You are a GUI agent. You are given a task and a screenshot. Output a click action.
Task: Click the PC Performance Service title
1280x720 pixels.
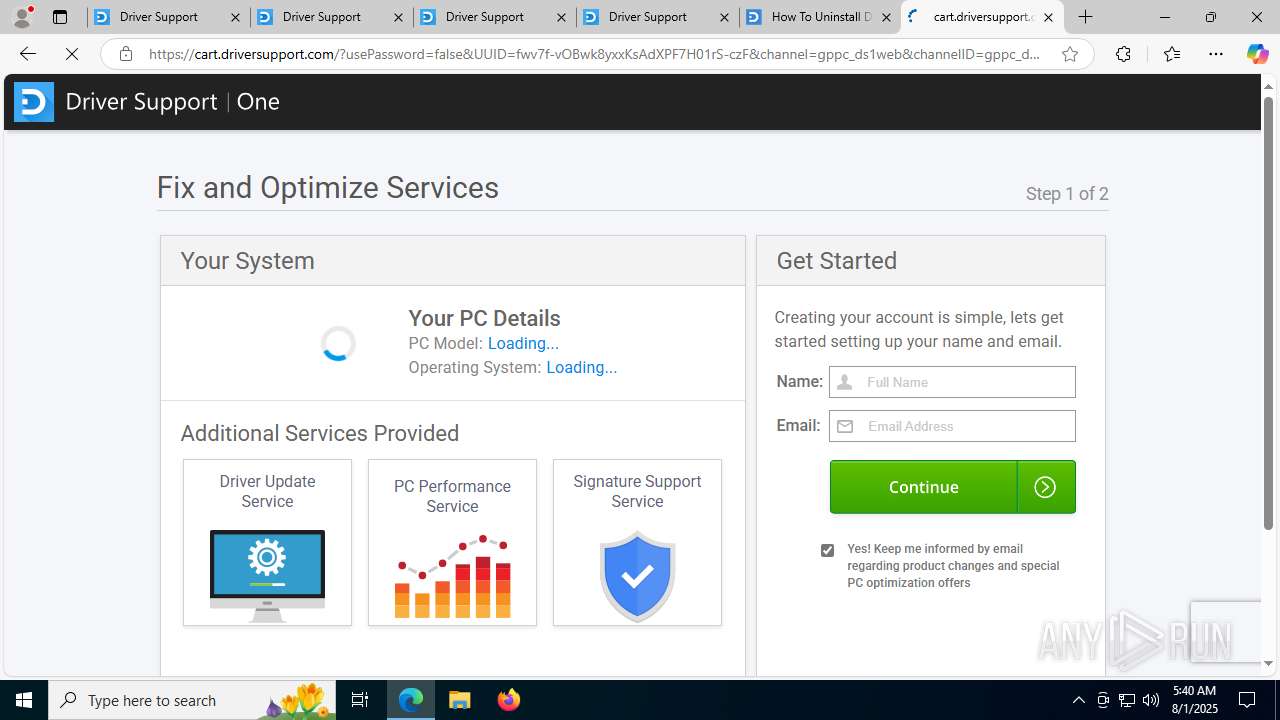pyautogui.click(x=452, y=496)
